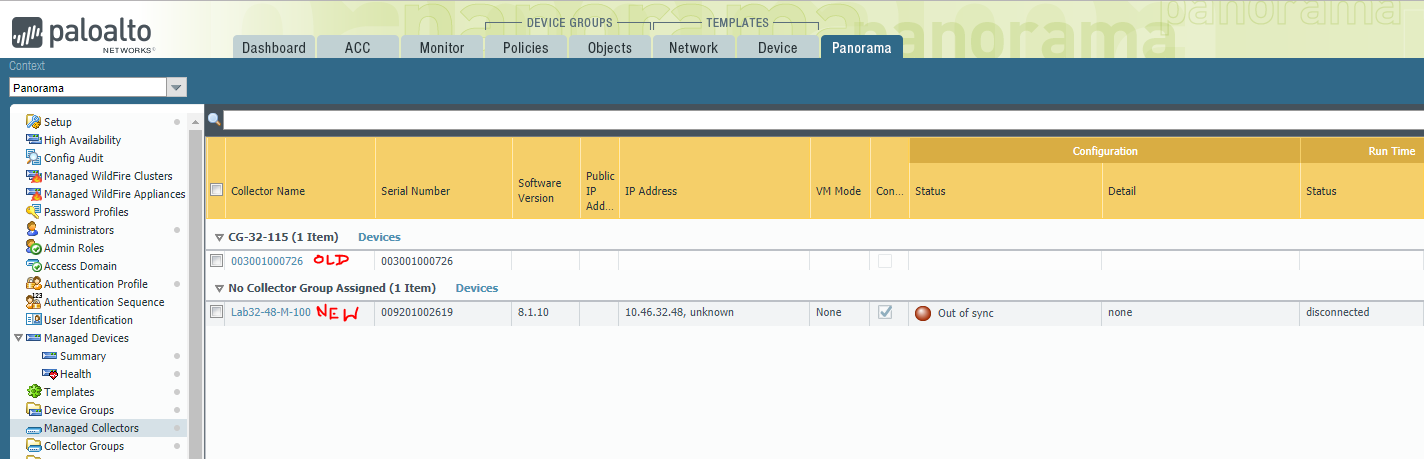1424x459 pixels.
Task: Click the Admin Roles icon
Action: coord(34,248)
